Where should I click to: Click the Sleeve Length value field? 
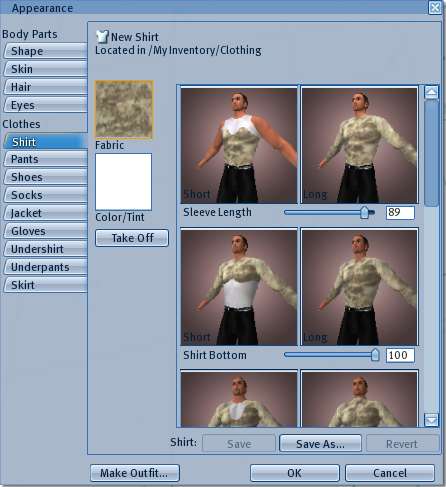[x=400, y=212]
